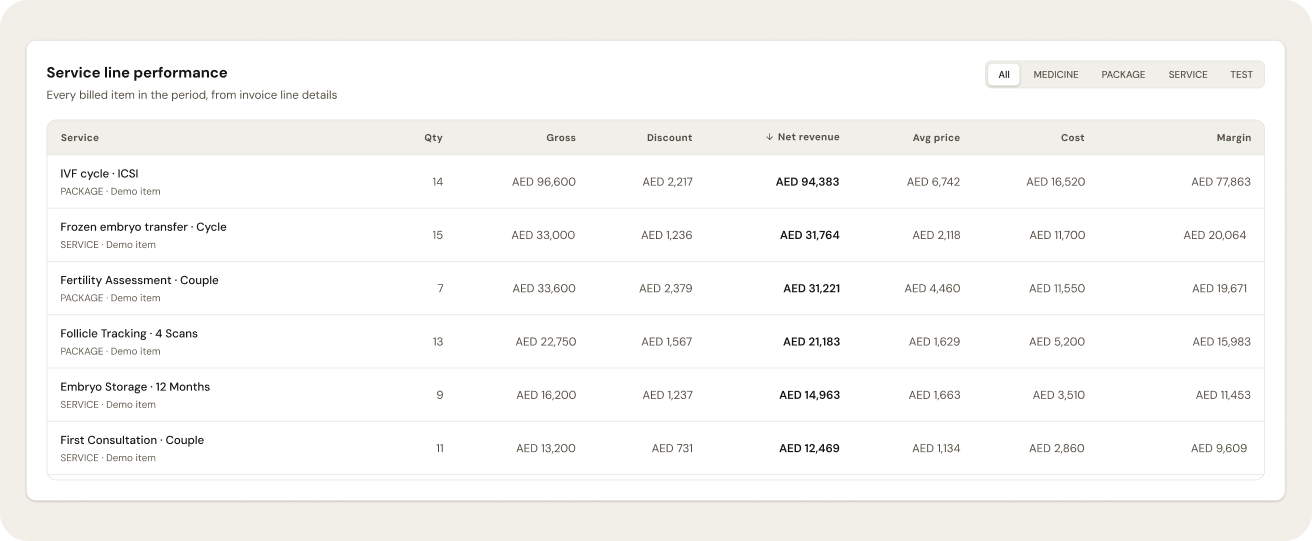Click gross value AED 33,600
Screen dimensions: 1312x541
tap(544, 288)
